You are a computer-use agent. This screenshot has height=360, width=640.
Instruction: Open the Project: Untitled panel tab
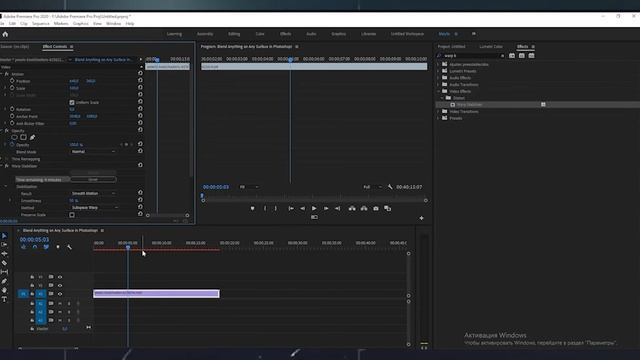(451, 47)
